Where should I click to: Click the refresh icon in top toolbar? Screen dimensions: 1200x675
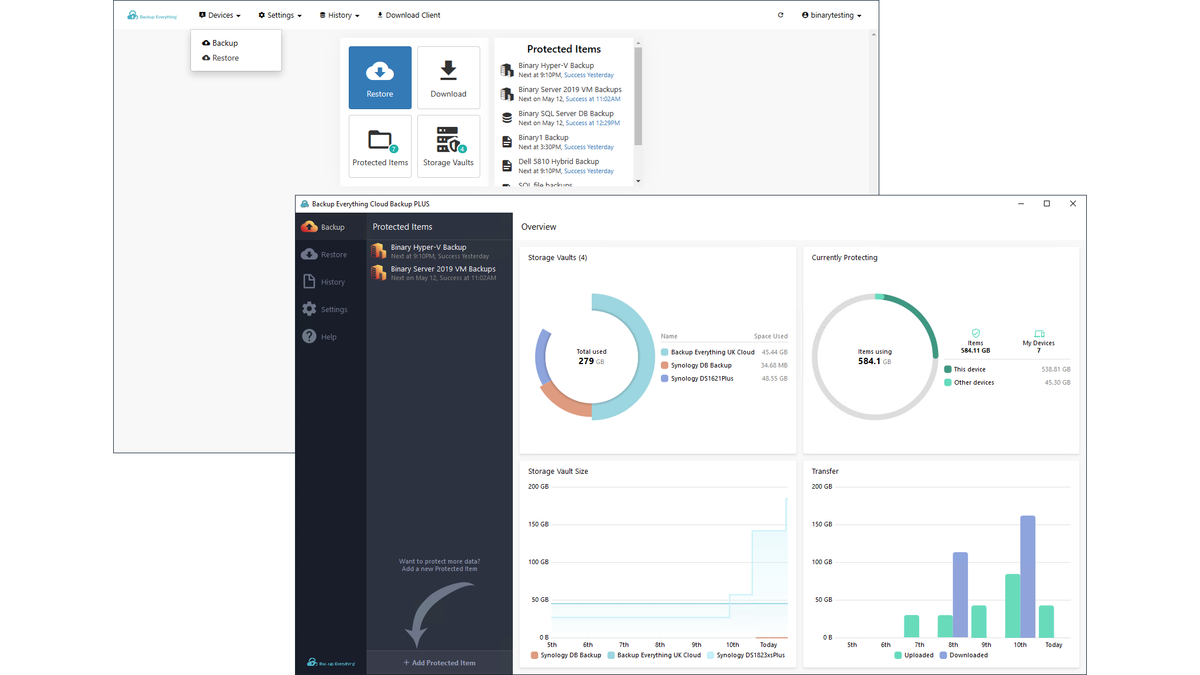[780, 15]
